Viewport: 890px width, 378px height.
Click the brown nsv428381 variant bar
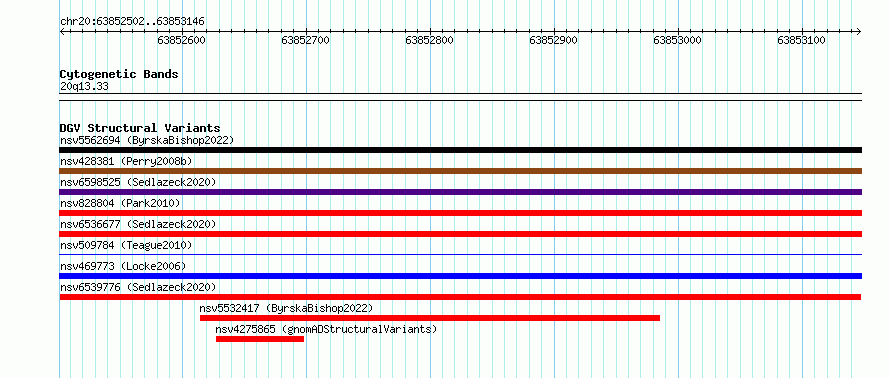click(x=460, y=171)
